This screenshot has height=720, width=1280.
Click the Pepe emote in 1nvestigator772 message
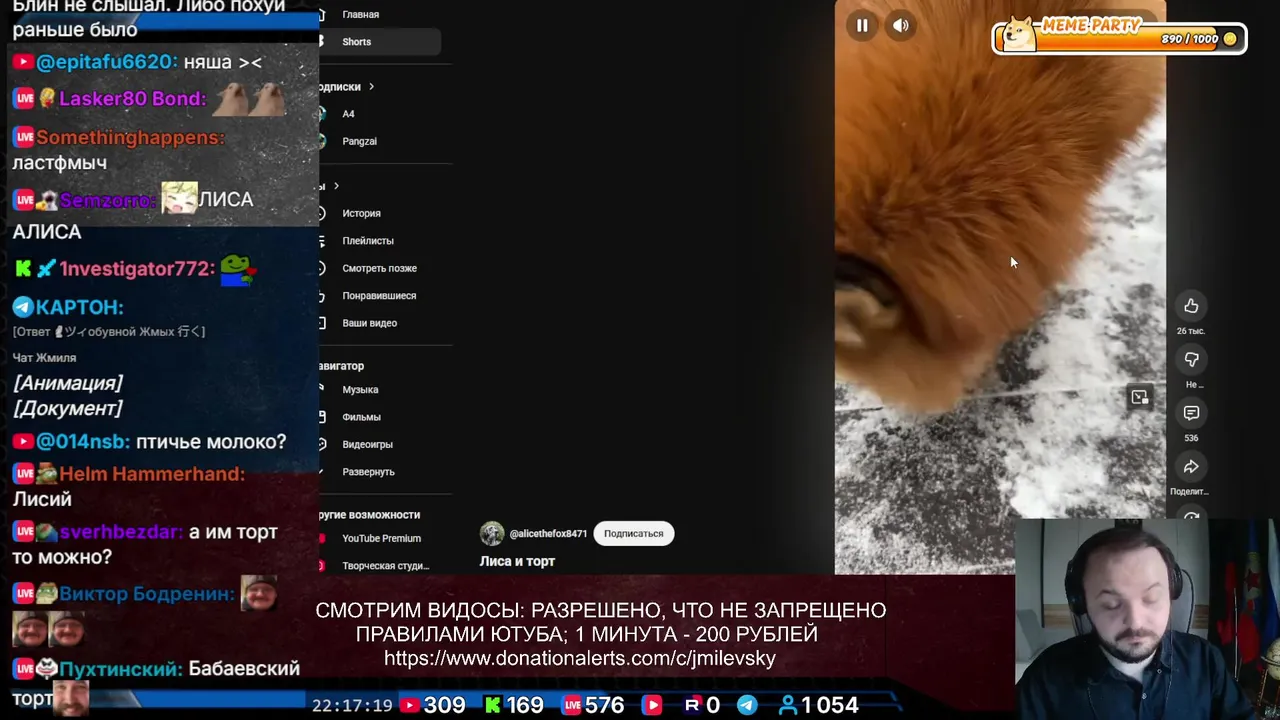point(238,270)
